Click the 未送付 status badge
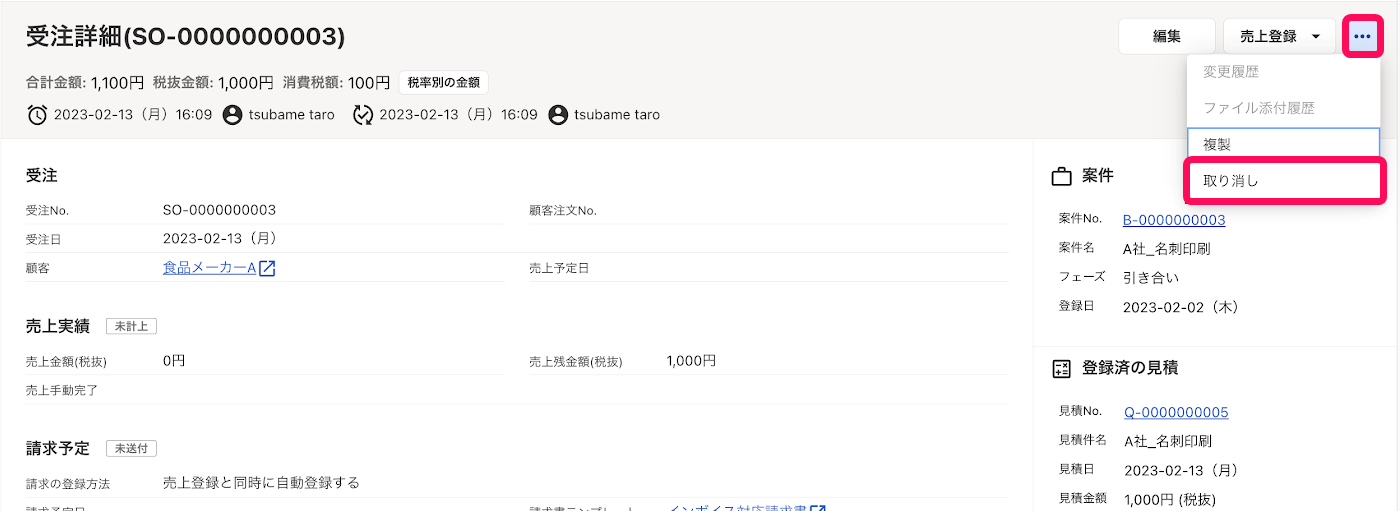 coord(132,449)
